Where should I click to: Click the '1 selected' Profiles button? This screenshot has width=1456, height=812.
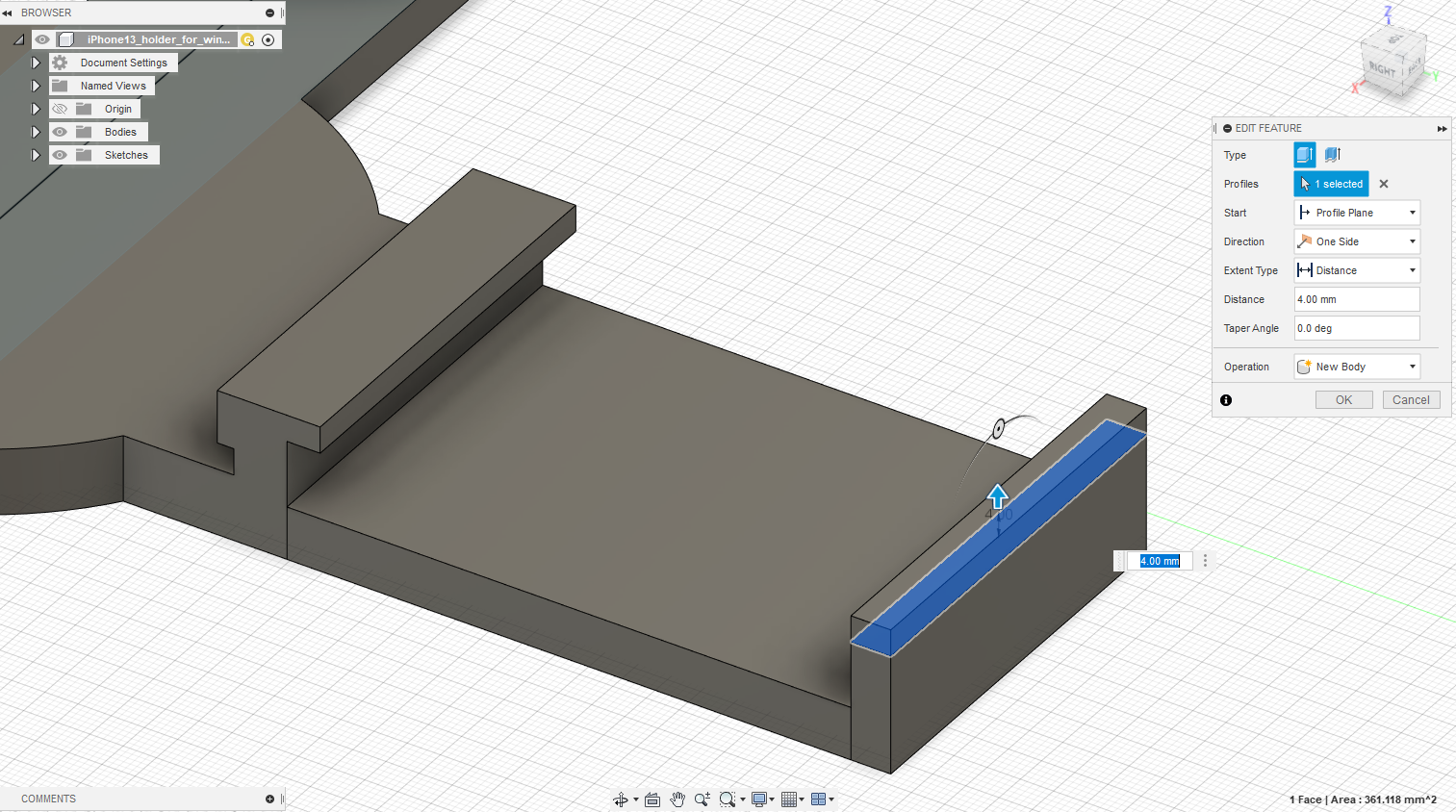point(1332,184)
